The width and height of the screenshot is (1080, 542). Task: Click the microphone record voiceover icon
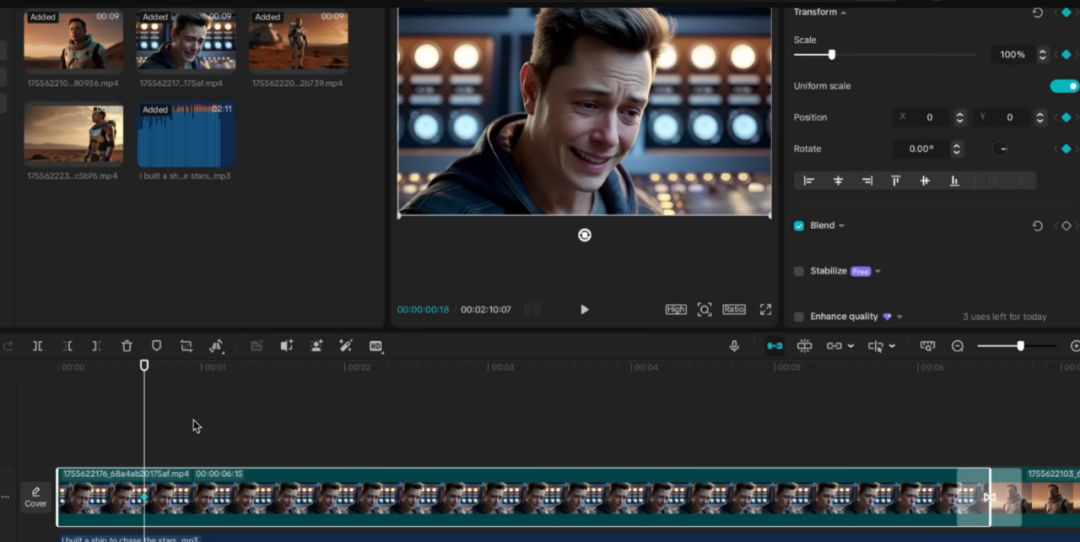pos(734,346)
